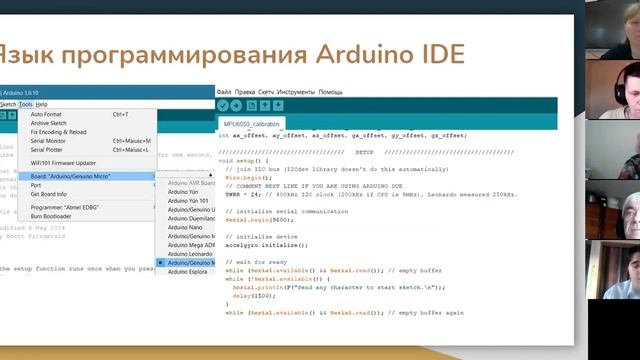Open the Скетч menu
640x360 pixels.
point(266,92)
